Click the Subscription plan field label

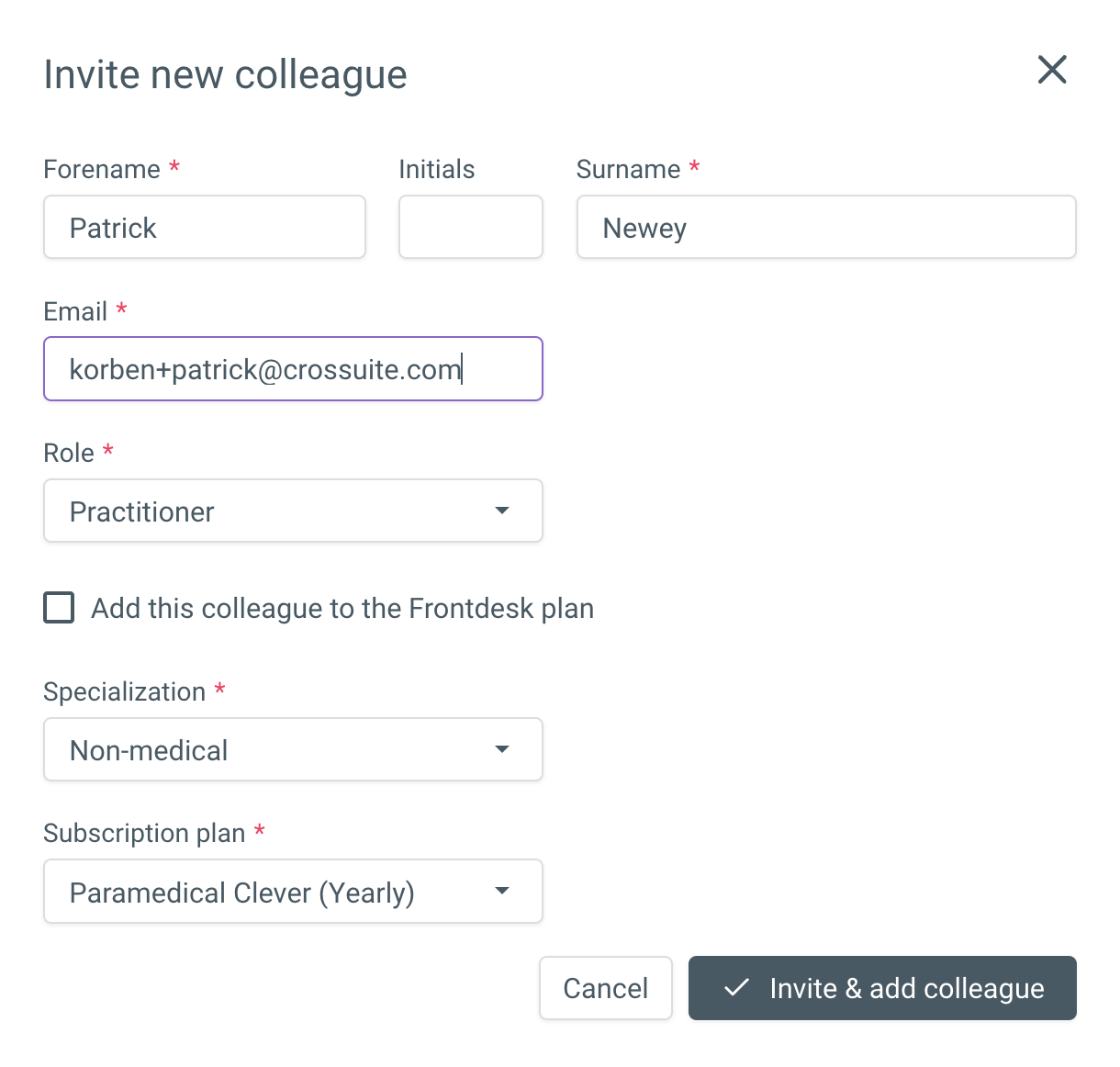[x=144, y=833]
